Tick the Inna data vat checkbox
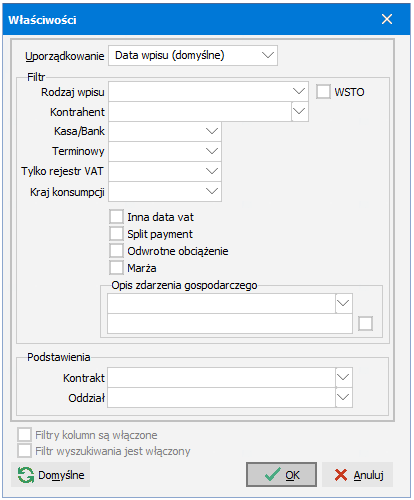 (x=116, y=217)
